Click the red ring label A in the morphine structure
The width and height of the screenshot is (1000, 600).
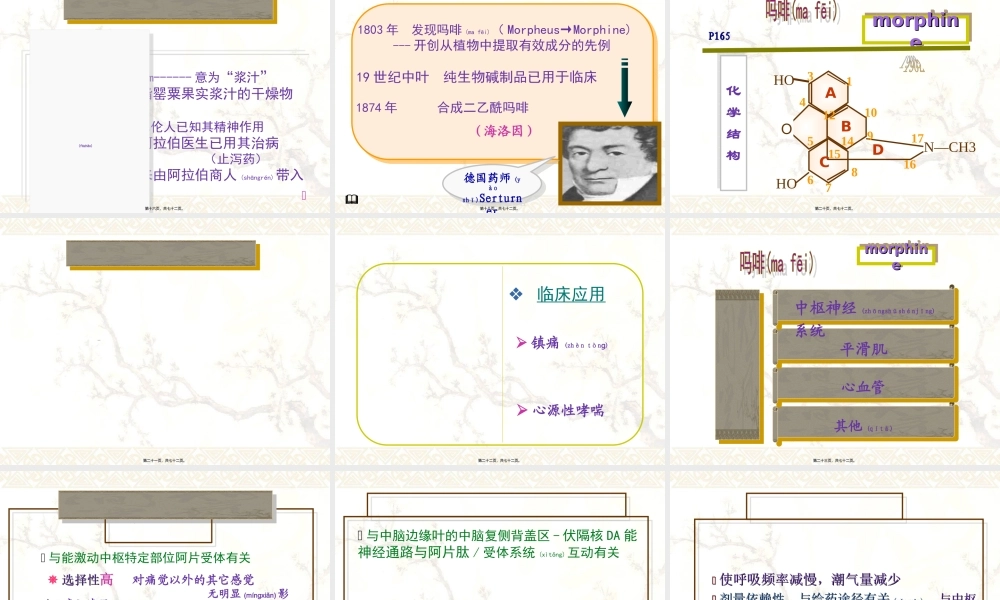(x=828, y=92)
